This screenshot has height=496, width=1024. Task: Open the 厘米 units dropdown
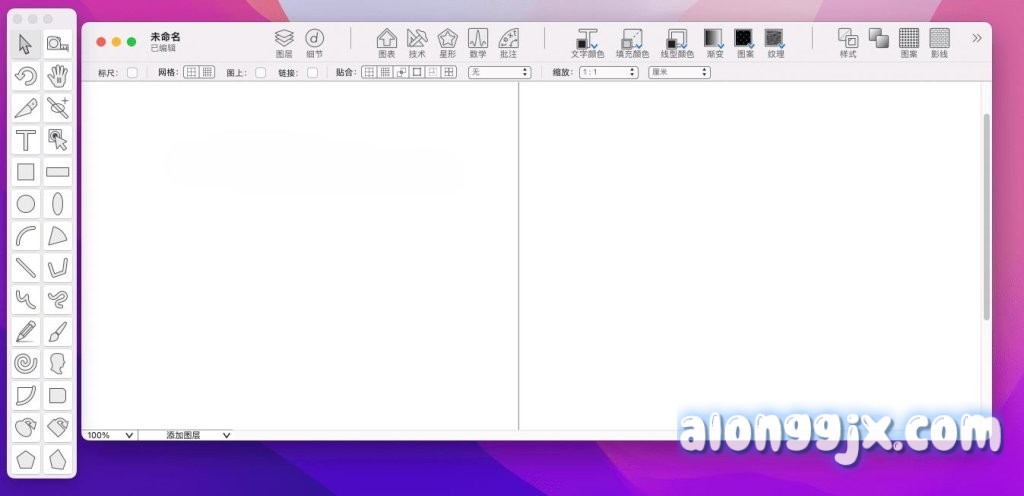click(x=679, y=72)
